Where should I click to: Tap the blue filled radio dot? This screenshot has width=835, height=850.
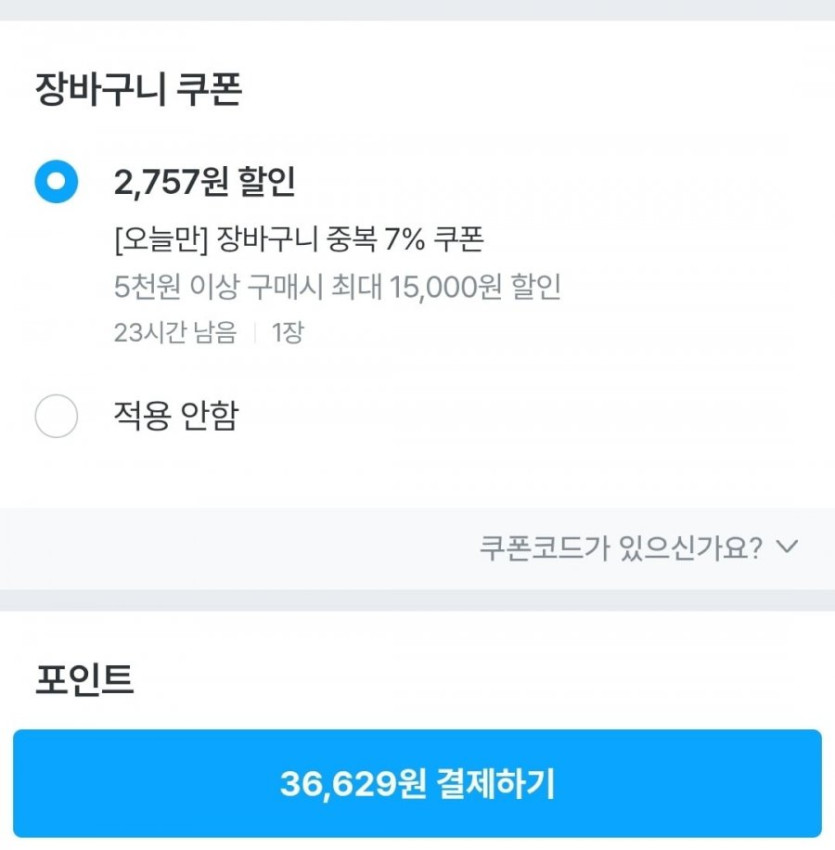[56, 182]
